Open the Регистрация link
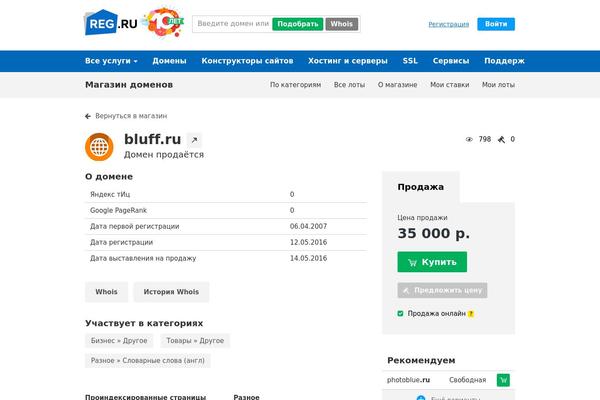 (448, 24)
